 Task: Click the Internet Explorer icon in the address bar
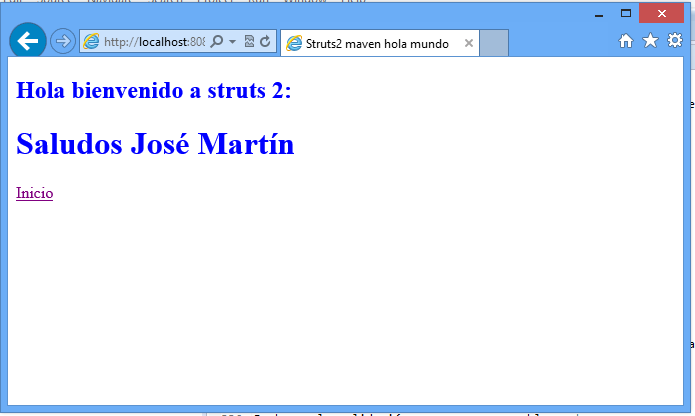pyautogui.click(x=91, y=42)
